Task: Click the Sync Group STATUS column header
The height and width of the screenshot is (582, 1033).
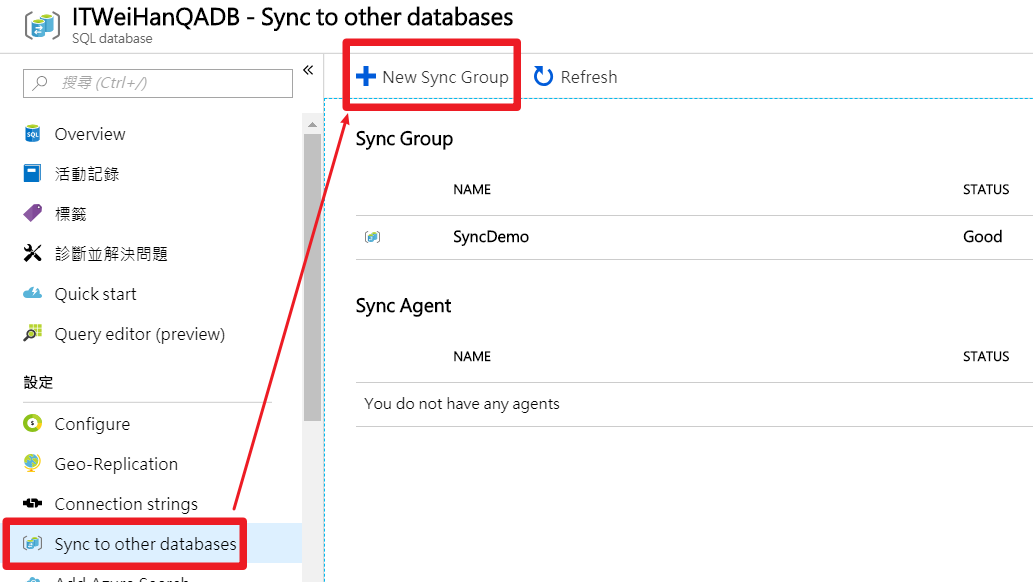Action: [x=986, y=190]
